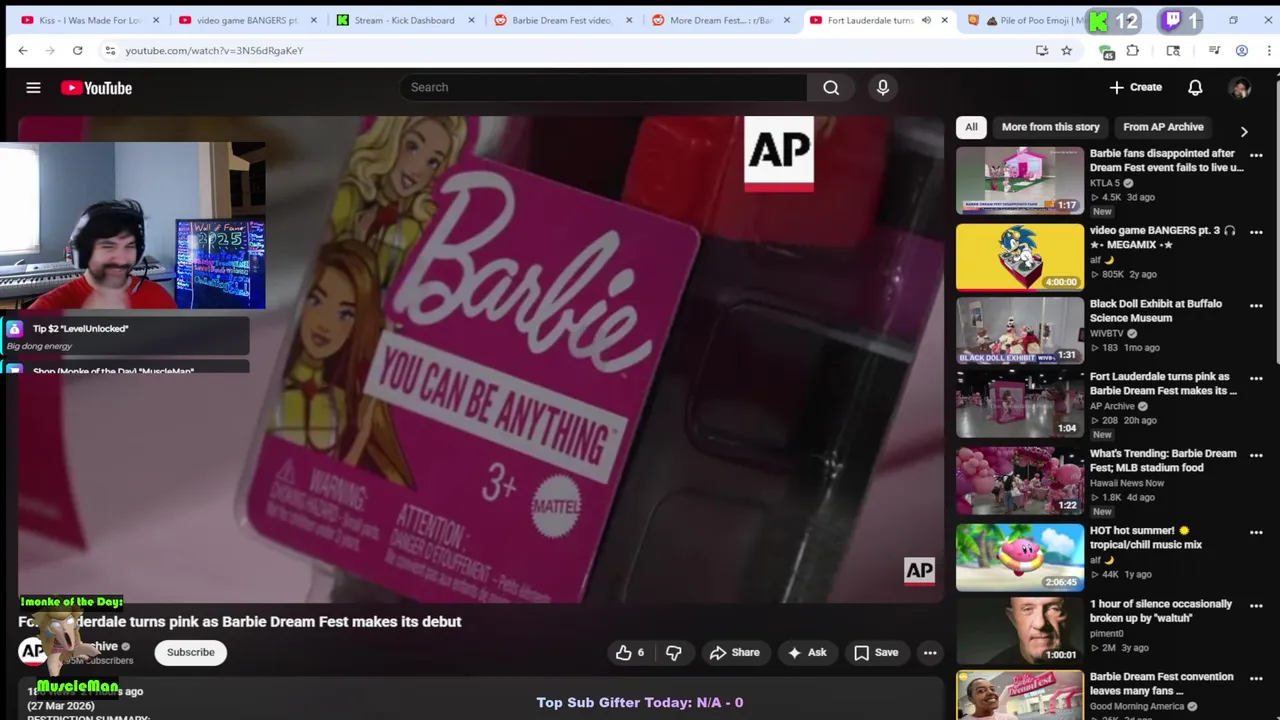Open the Chrome profile icon
Image resolution: width=1280 pixels, height=720 pixels.
1242,50
